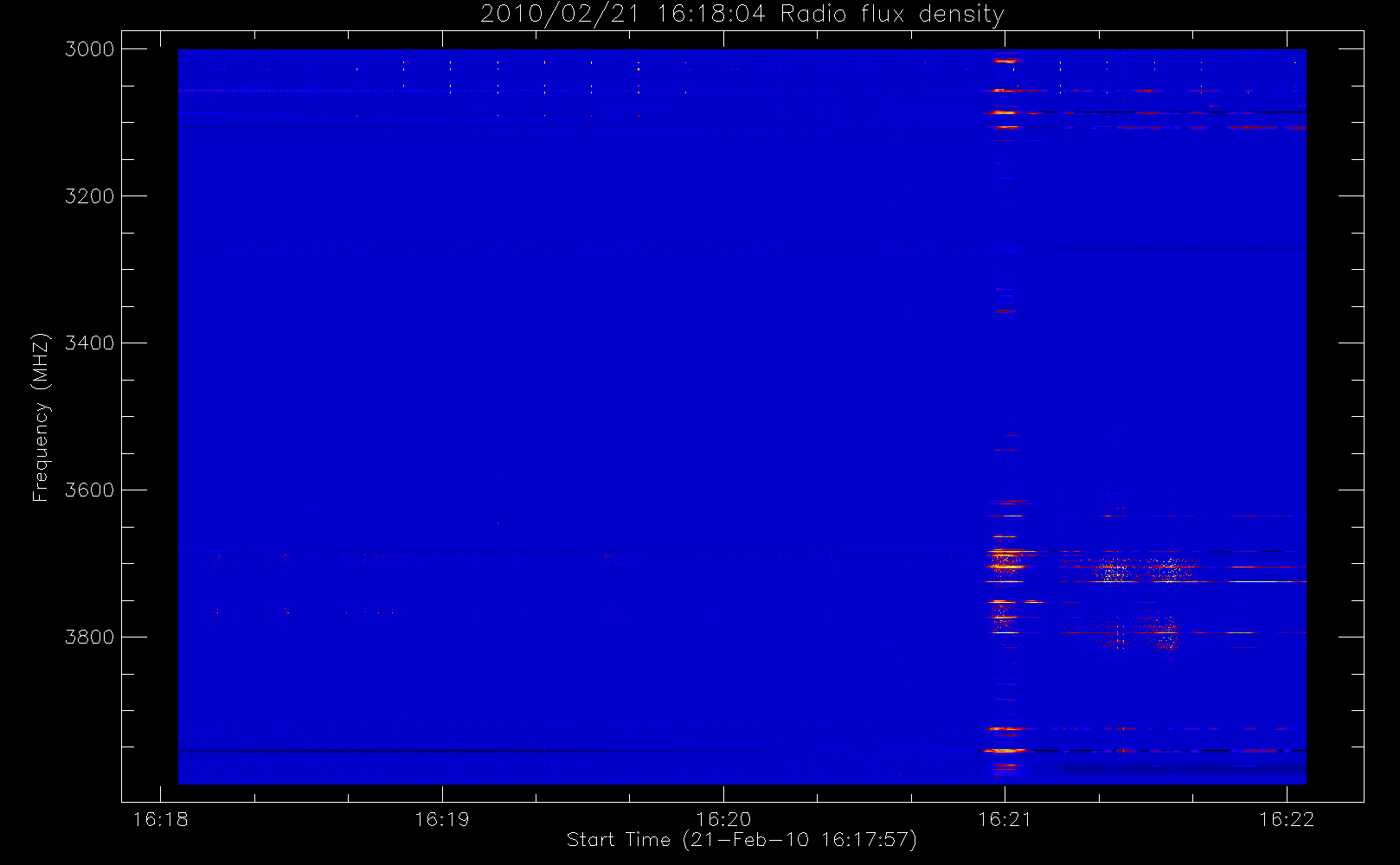1400x865 pixels.
Task: Click the 16:22 time tick label
Action: point(1287,819)
